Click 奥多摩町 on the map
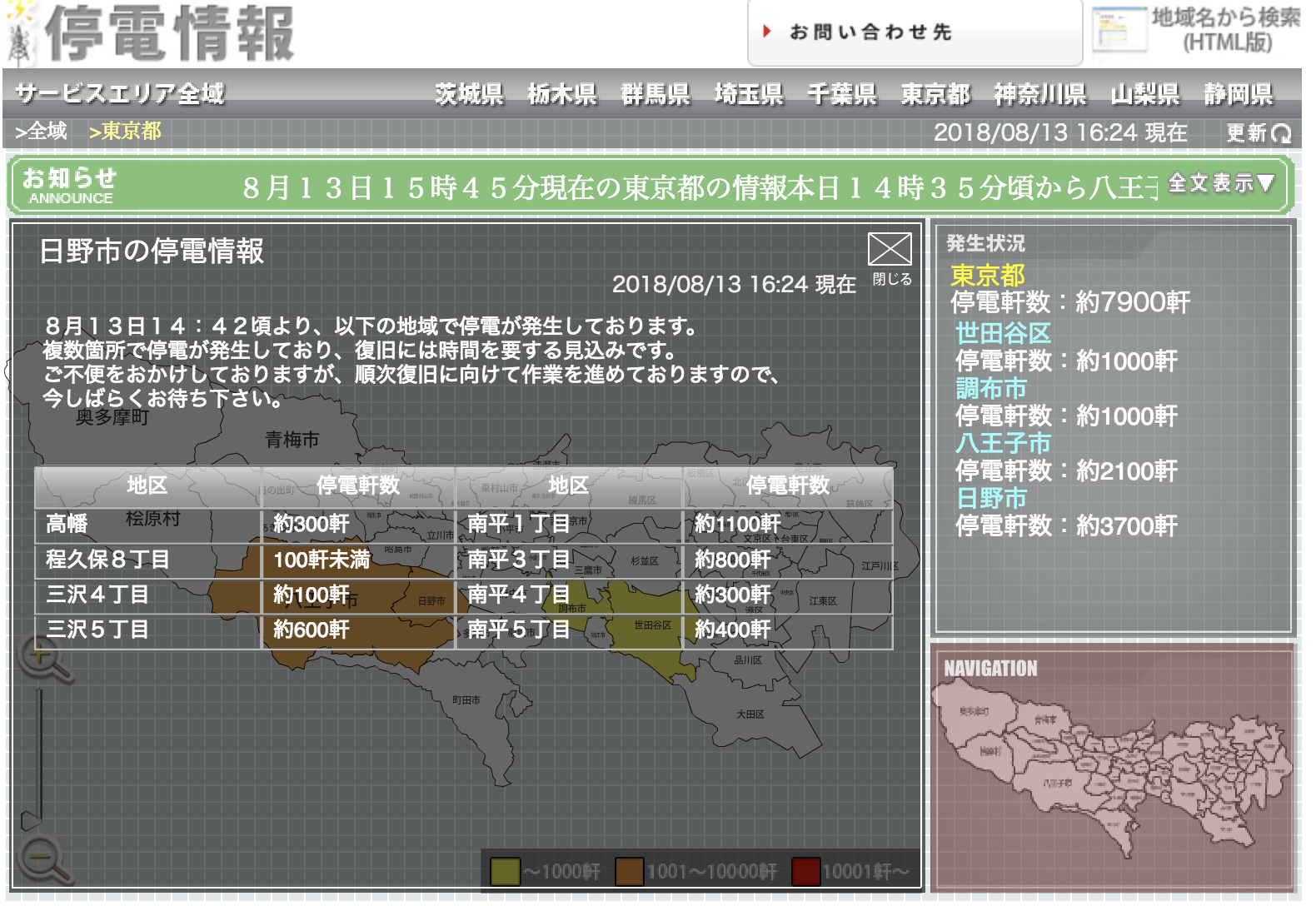The height and width of the screenshot is (906, 1316). tap(112, 417)
